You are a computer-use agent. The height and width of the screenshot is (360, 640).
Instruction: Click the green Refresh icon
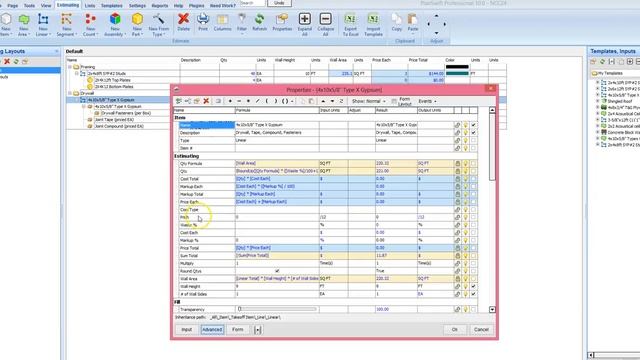[259, 19]
